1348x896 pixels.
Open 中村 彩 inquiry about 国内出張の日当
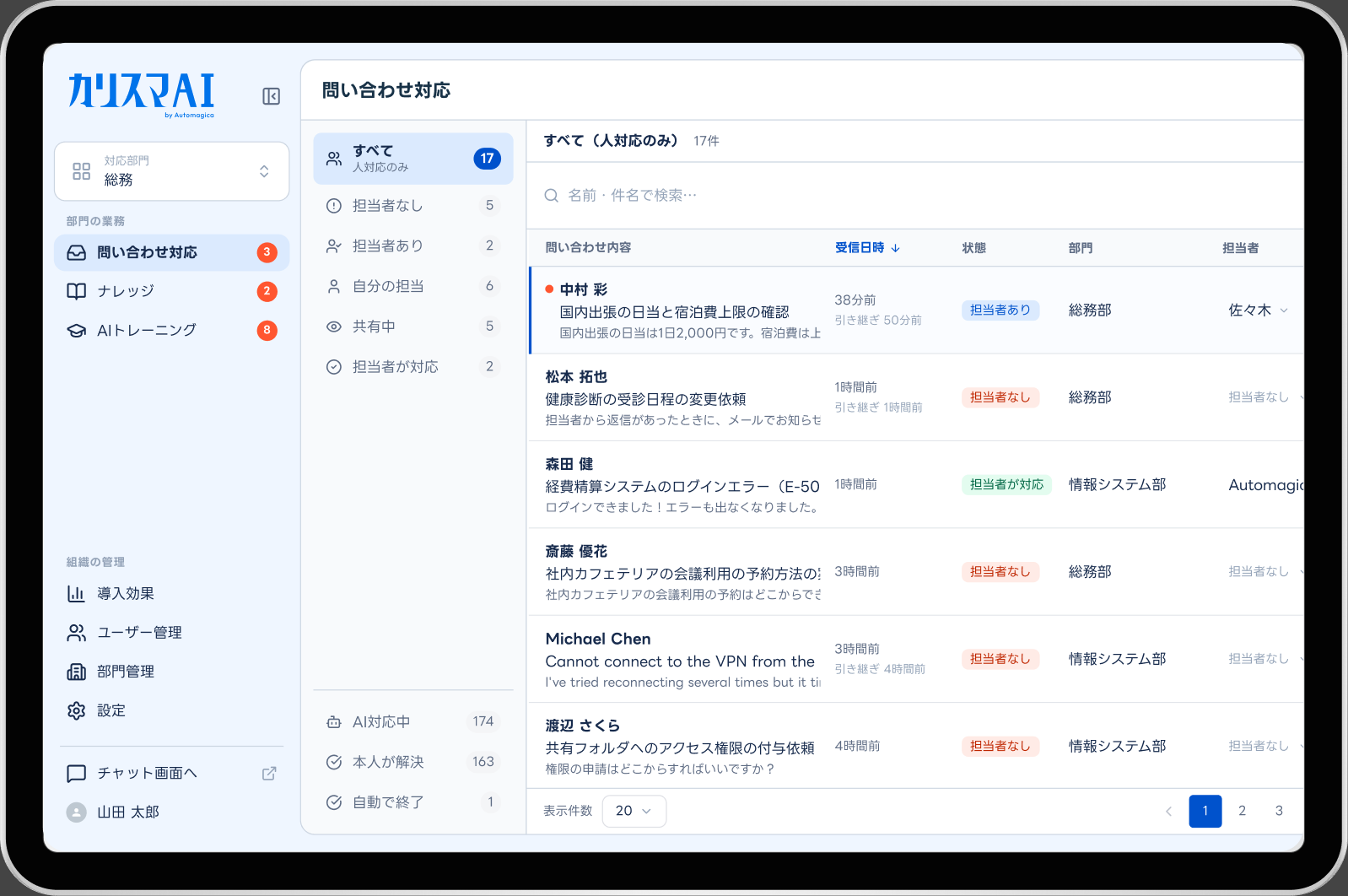click(915, 310)
